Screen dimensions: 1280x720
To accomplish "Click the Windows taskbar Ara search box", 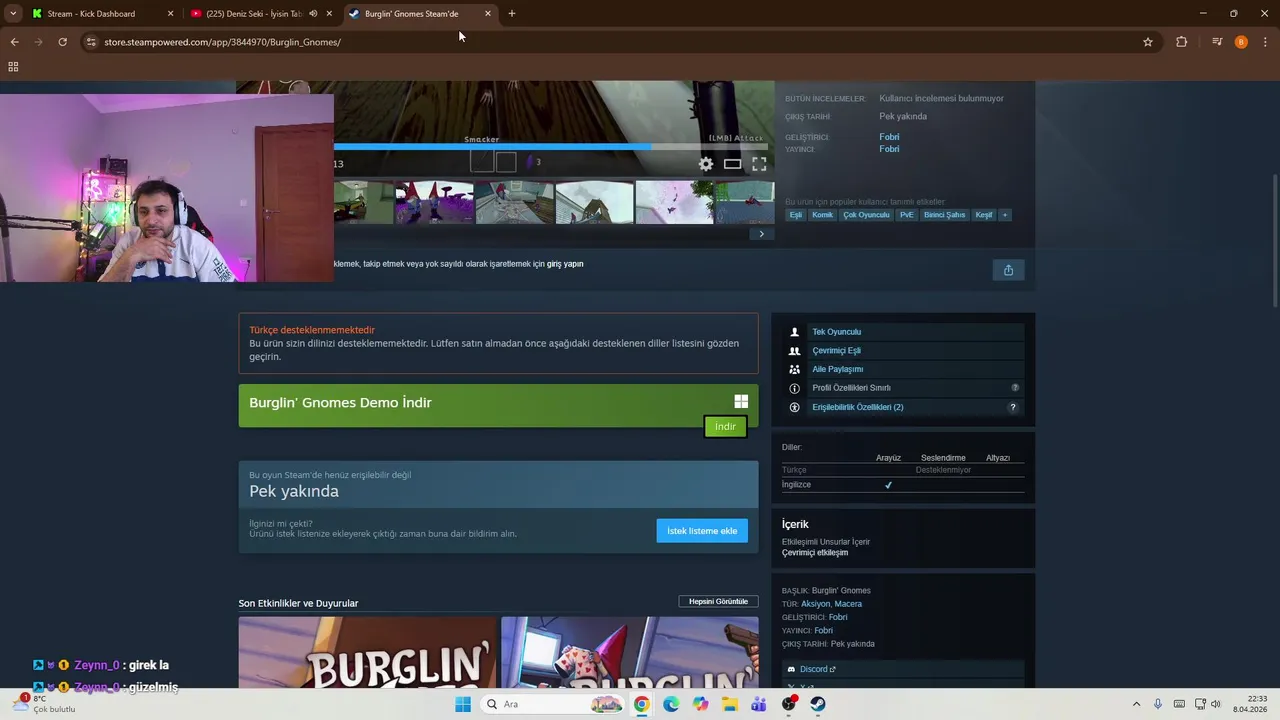I will pos(552,704).
